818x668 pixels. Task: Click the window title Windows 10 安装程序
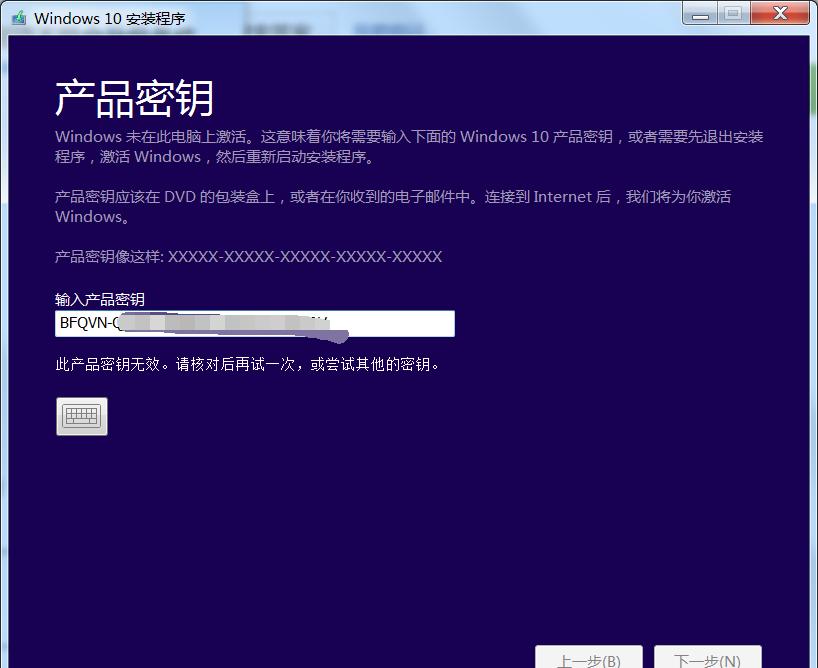[x=110, y=18]
